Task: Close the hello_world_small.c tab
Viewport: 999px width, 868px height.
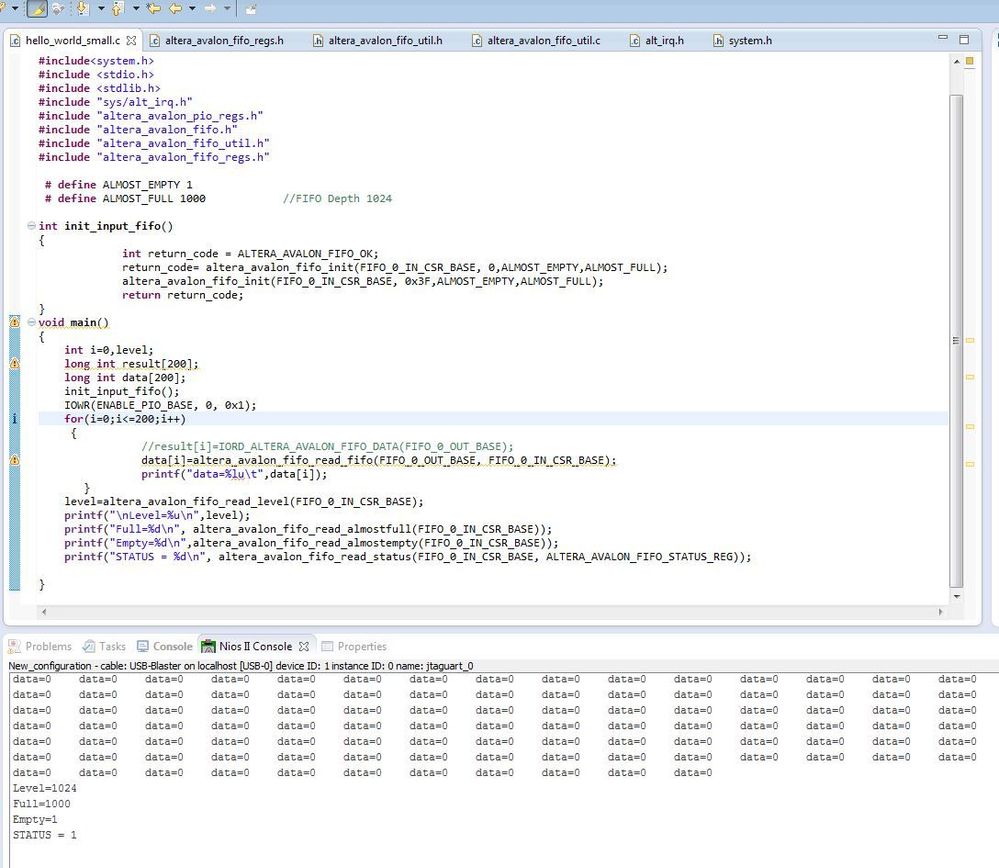Action: point(131,41)
